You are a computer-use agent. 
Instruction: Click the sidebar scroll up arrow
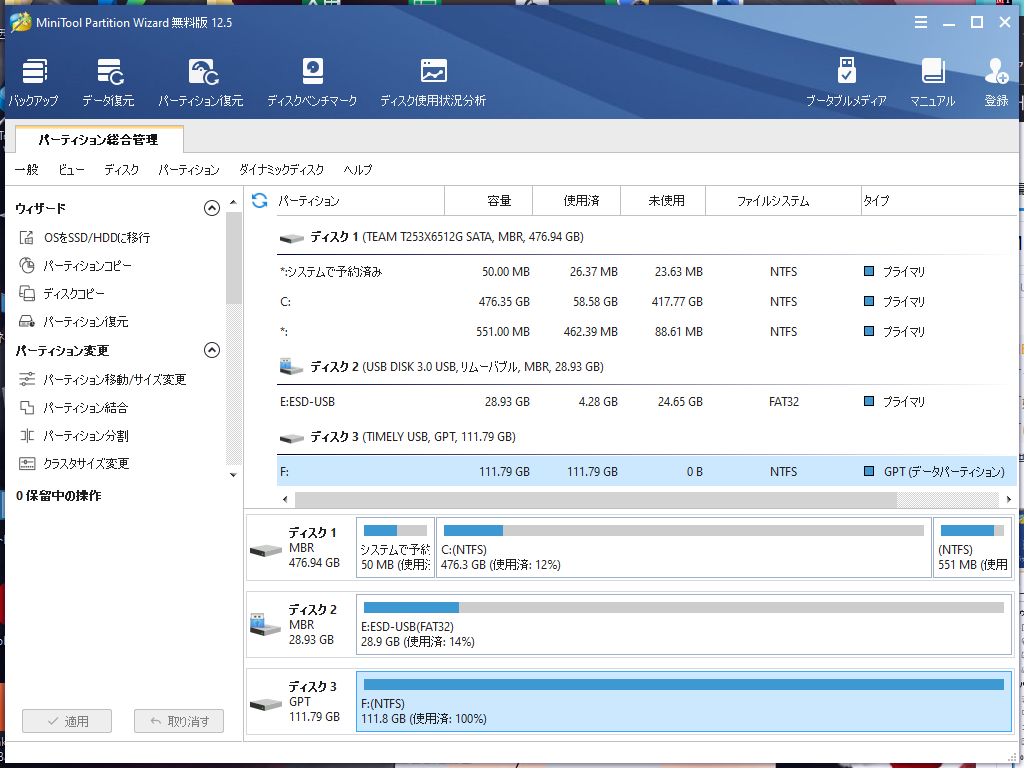pyautogui.click(x=233, y=203)
